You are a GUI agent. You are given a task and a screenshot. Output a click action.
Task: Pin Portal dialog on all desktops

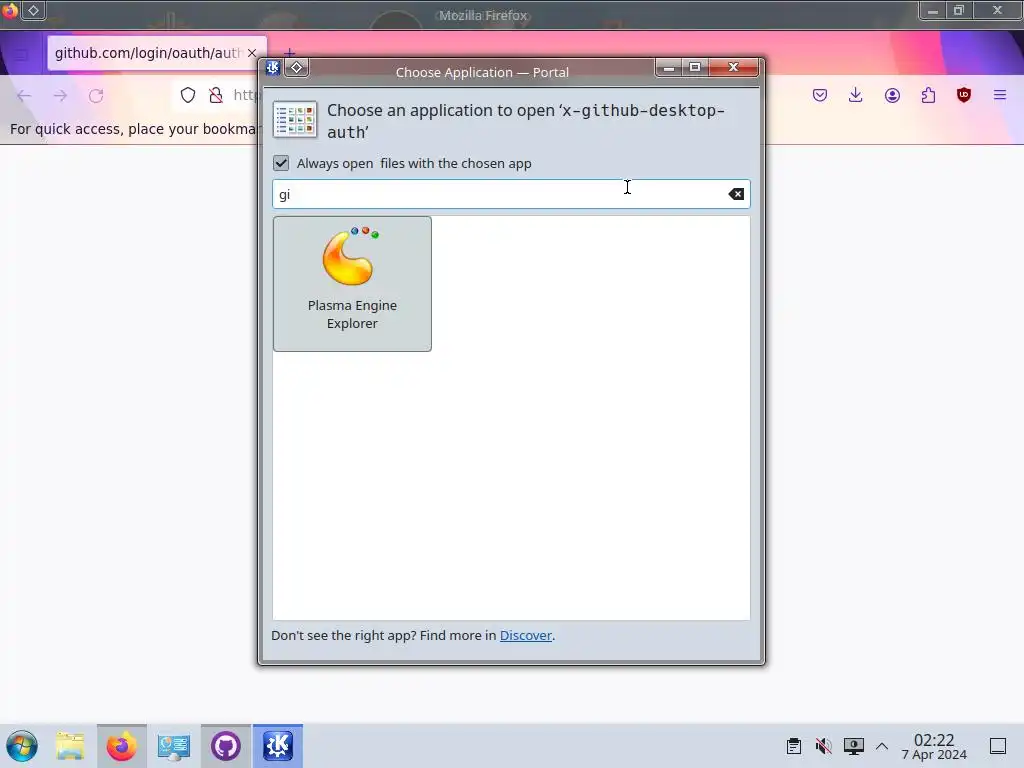pos(296,67)
